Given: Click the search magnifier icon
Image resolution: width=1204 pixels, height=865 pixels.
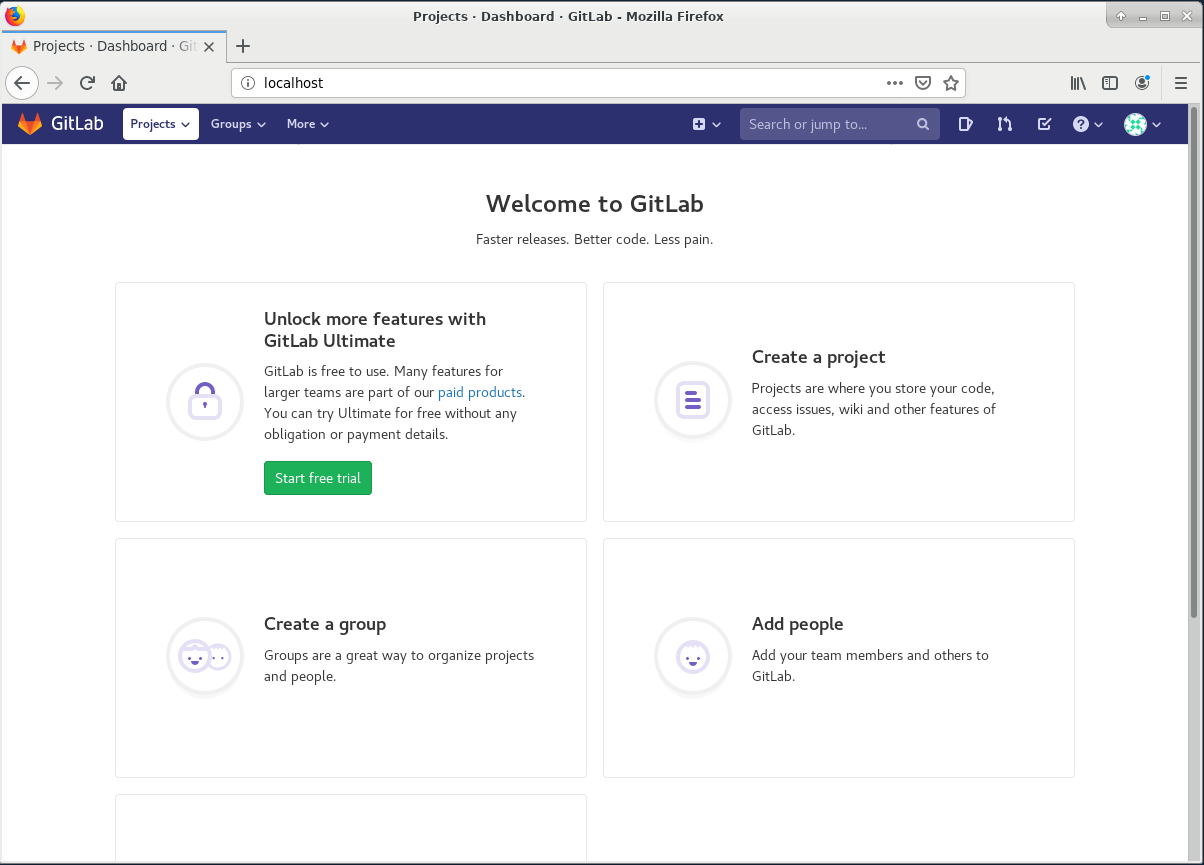Looking at the screenshot, I should (922, 124).
